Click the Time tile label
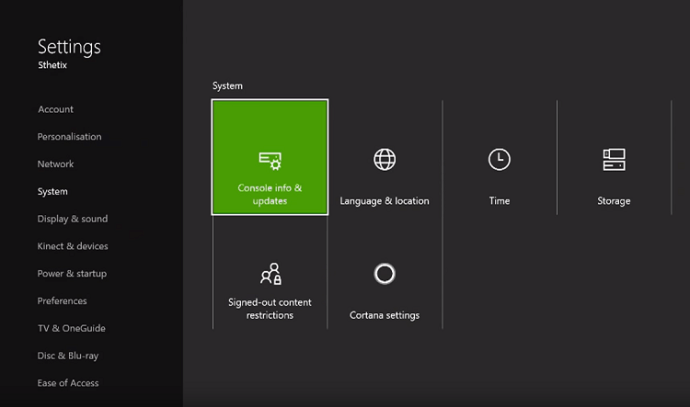The height and width of the screenshot is (407, 690). click(499, 201)
